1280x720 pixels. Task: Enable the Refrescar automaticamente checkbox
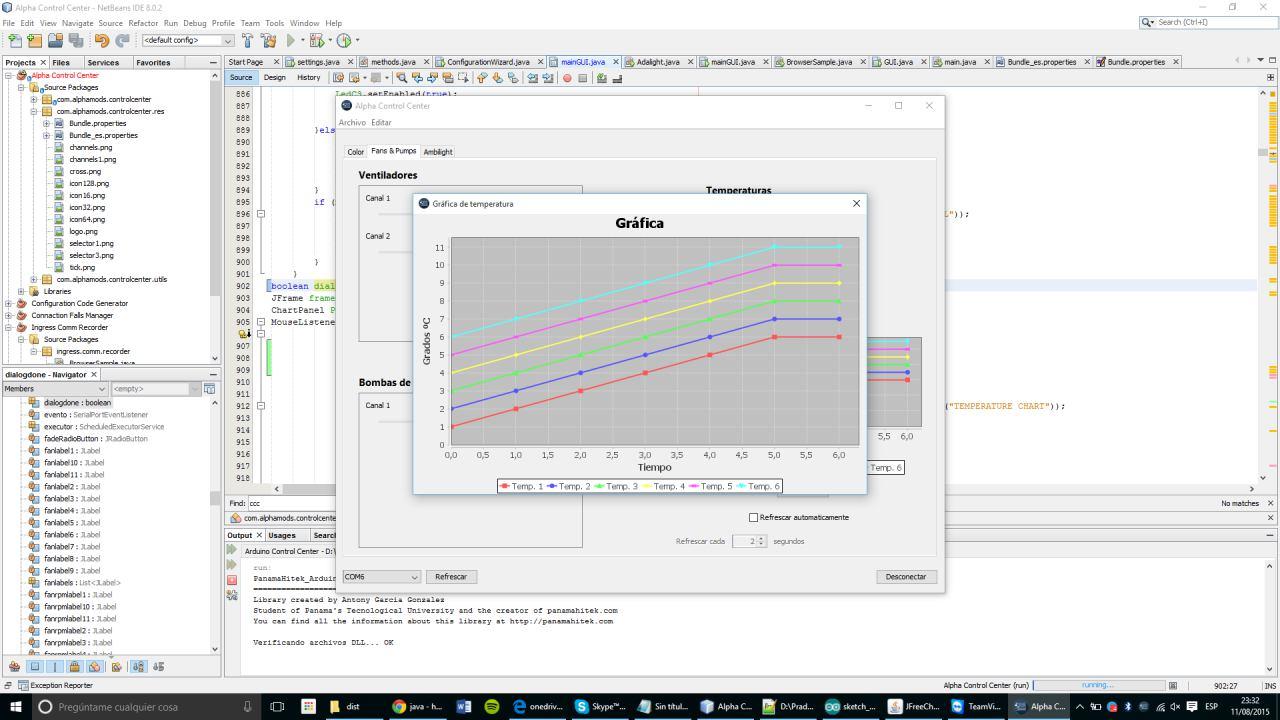[754, 517]
